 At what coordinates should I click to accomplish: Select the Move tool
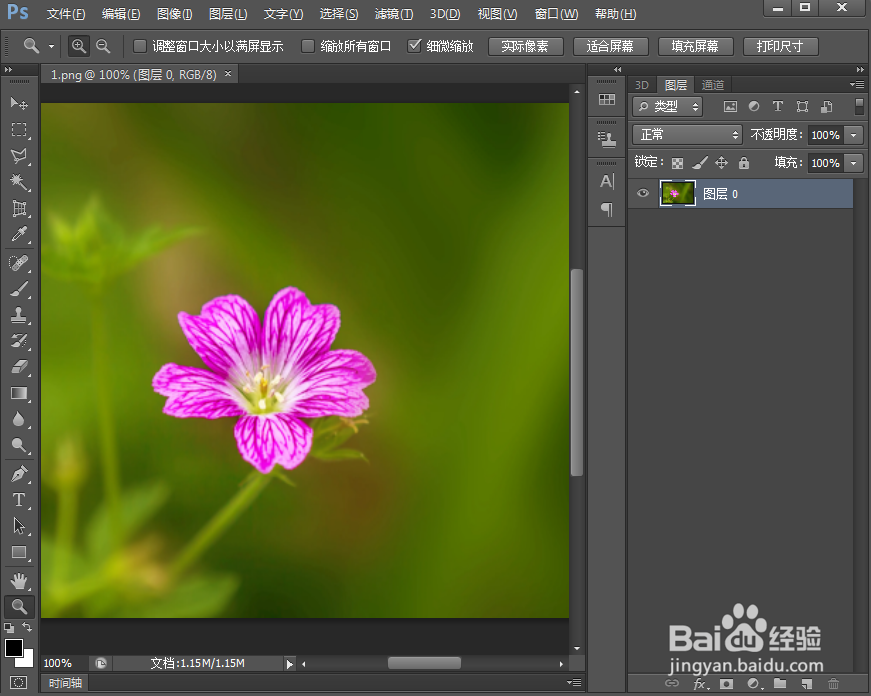click(x=19, y=103)
